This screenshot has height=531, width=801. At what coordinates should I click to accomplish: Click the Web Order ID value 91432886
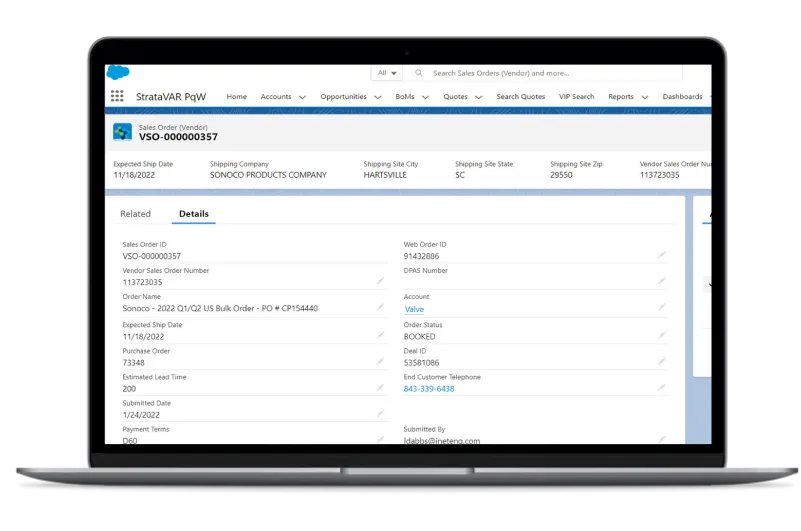pos(421,256)
